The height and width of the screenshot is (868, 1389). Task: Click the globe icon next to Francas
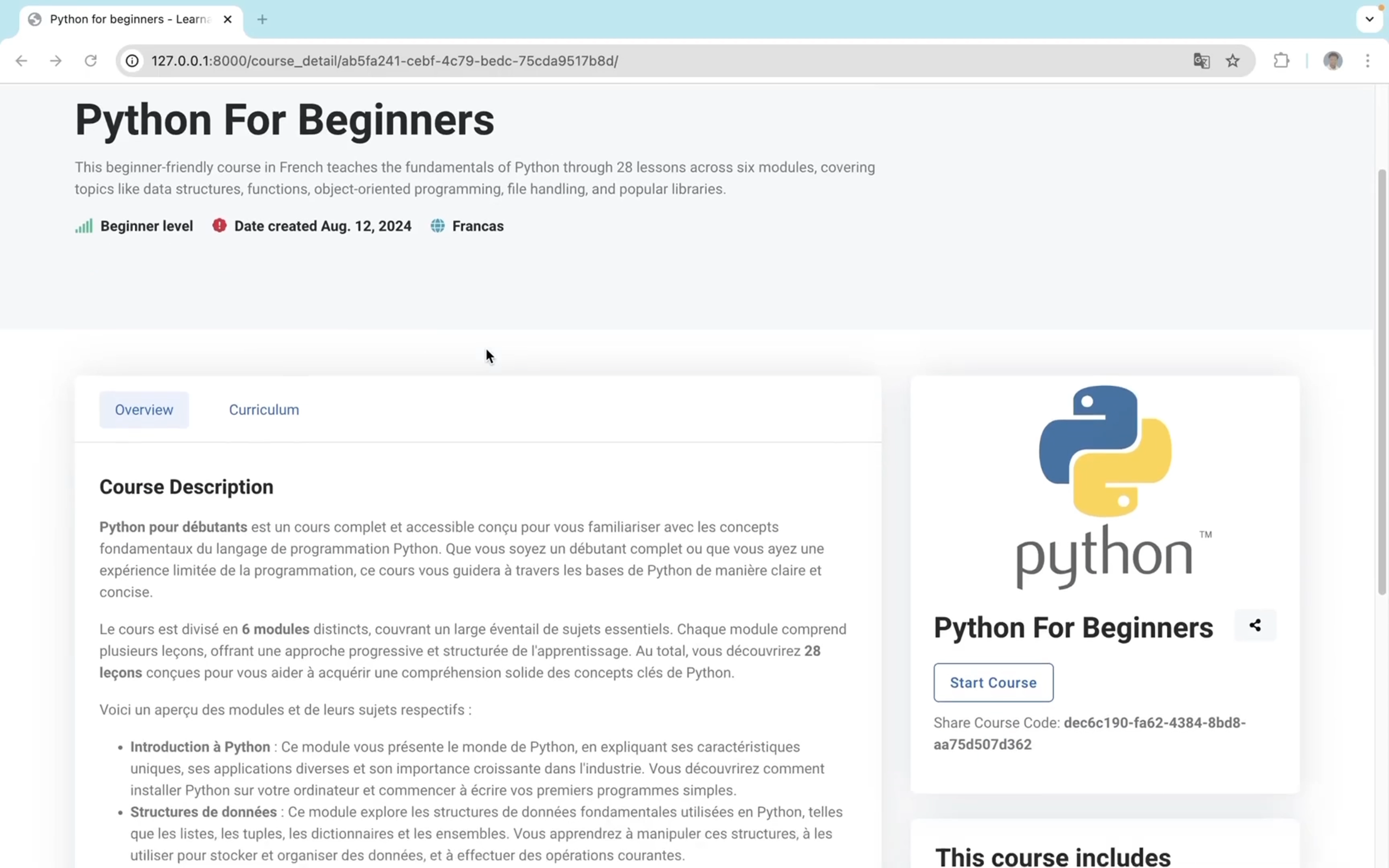click(x=437, y=226)
